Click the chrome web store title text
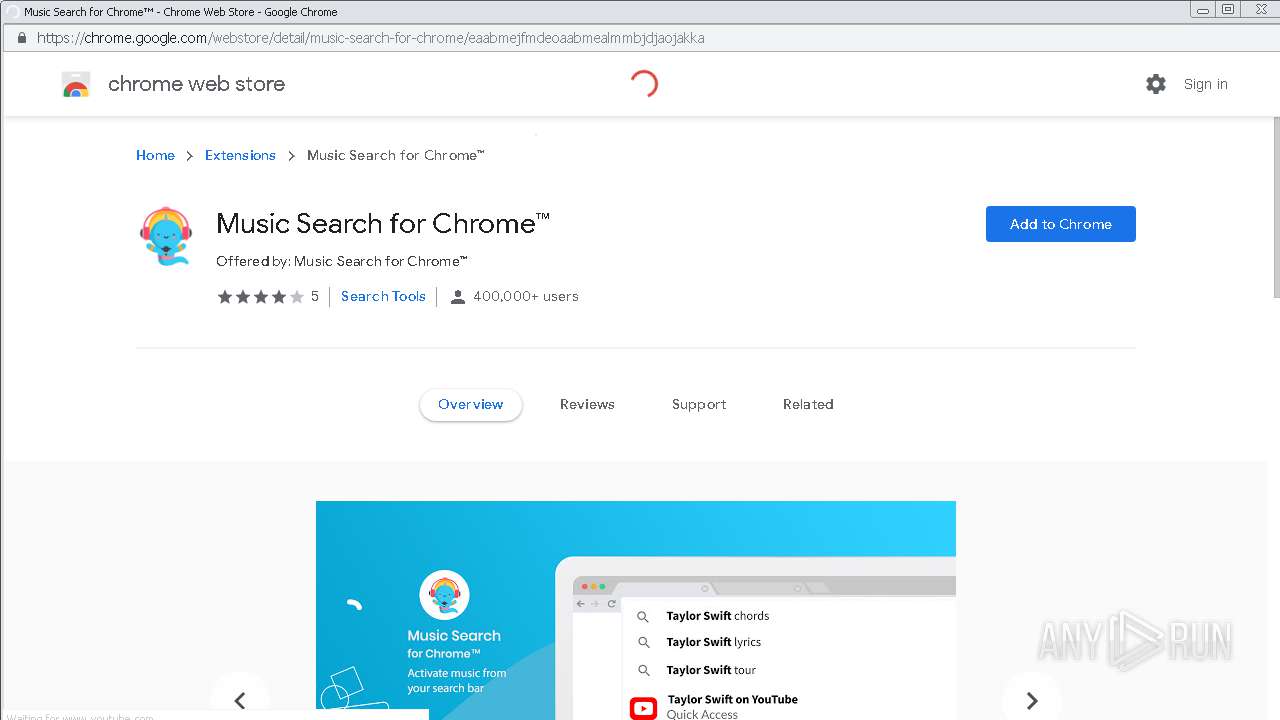 [196, 84]
